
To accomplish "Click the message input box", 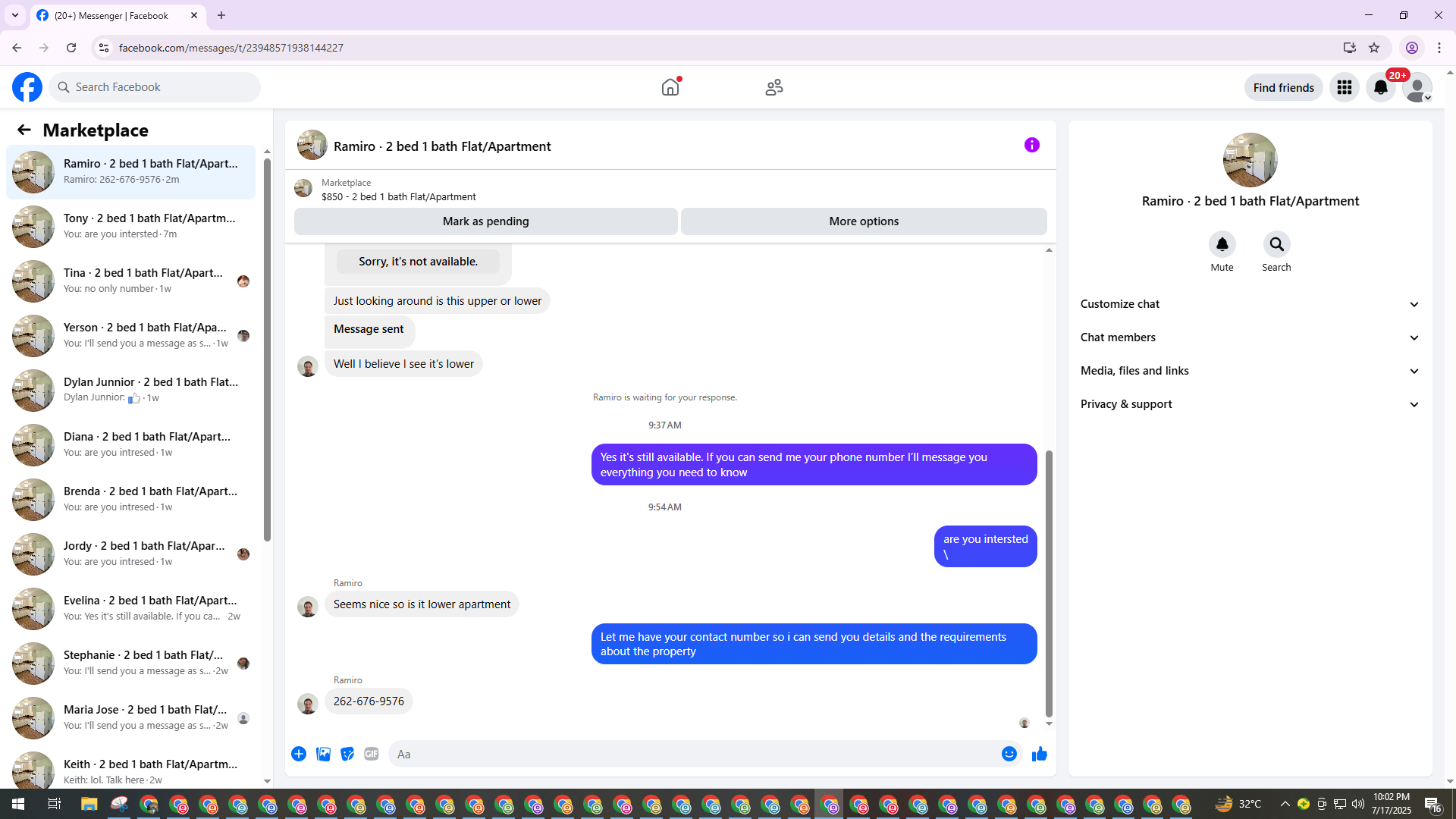I will pyautogui.click(x=694, y=754).
